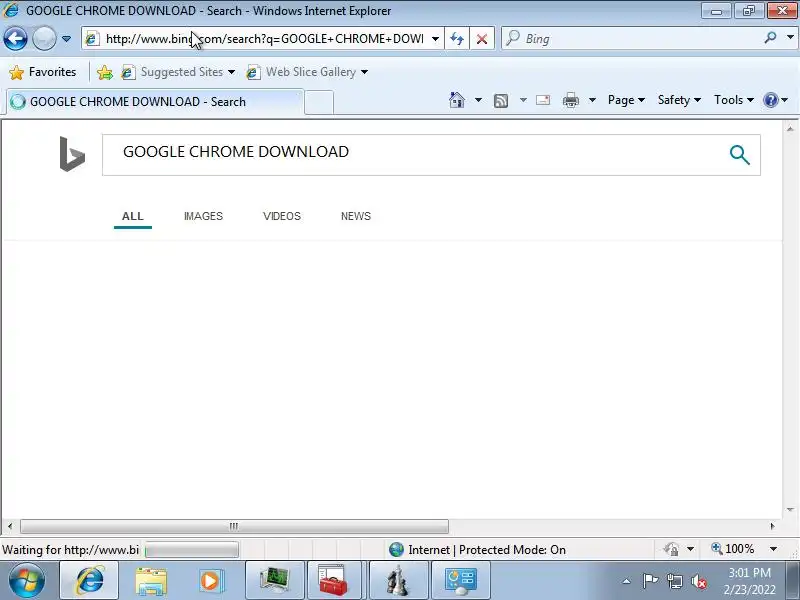Click the muted volume speaker icon
Image resolution: width=800 pixels, height=600 pixels.
(698, 581)
